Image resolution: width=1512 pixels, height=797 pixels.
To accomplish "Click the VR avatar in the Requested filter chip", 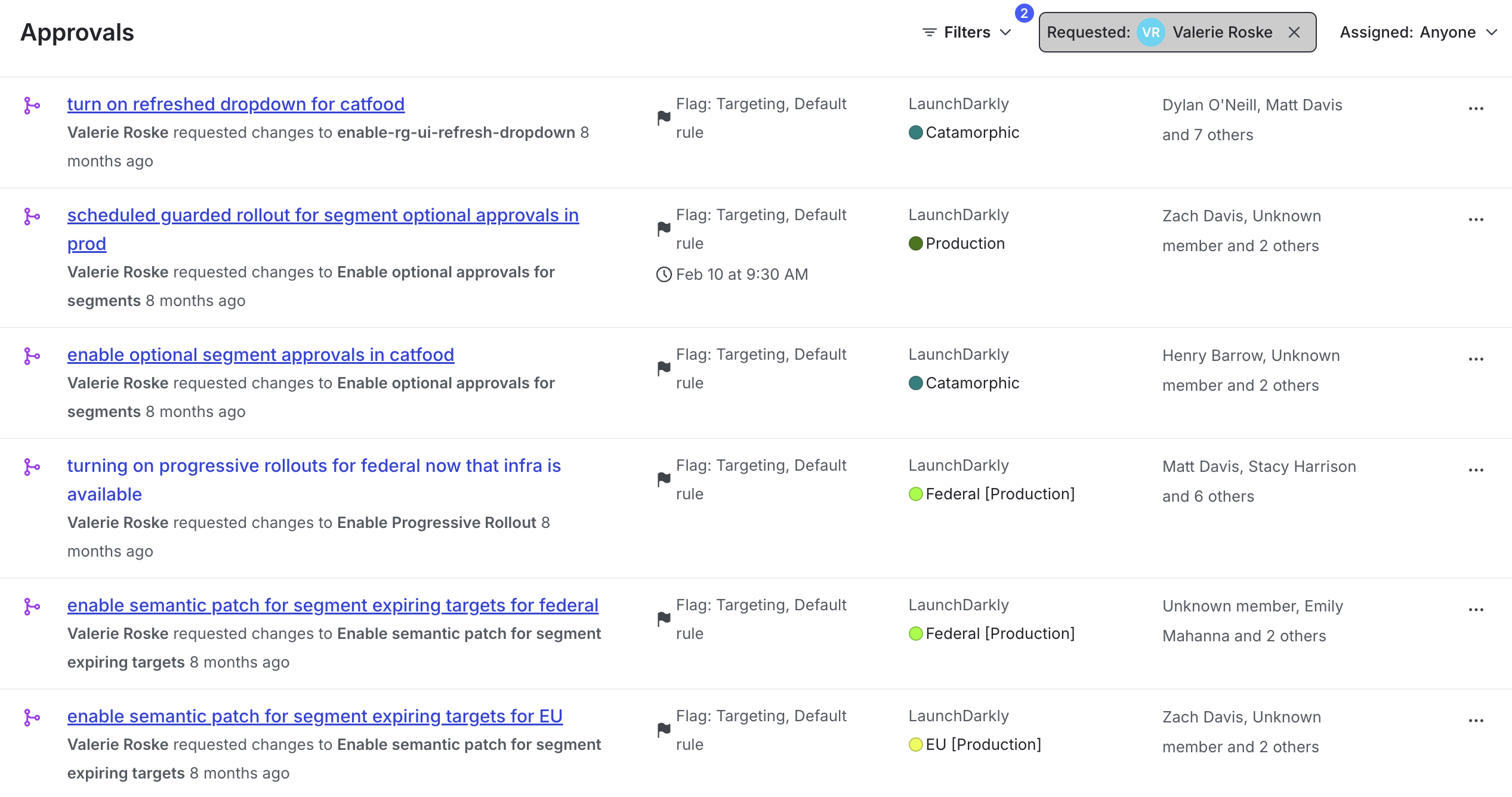I will tap(1152, 32).
